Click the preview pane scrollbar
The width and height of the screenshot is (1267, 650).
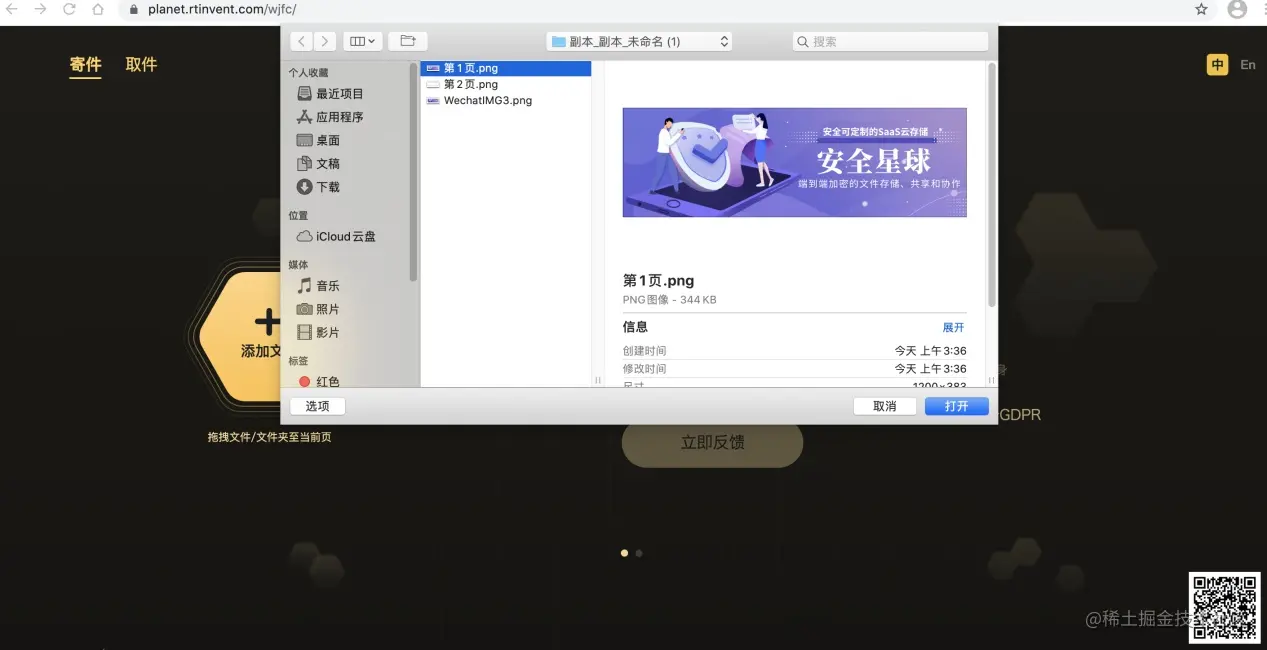click(992, 185)
